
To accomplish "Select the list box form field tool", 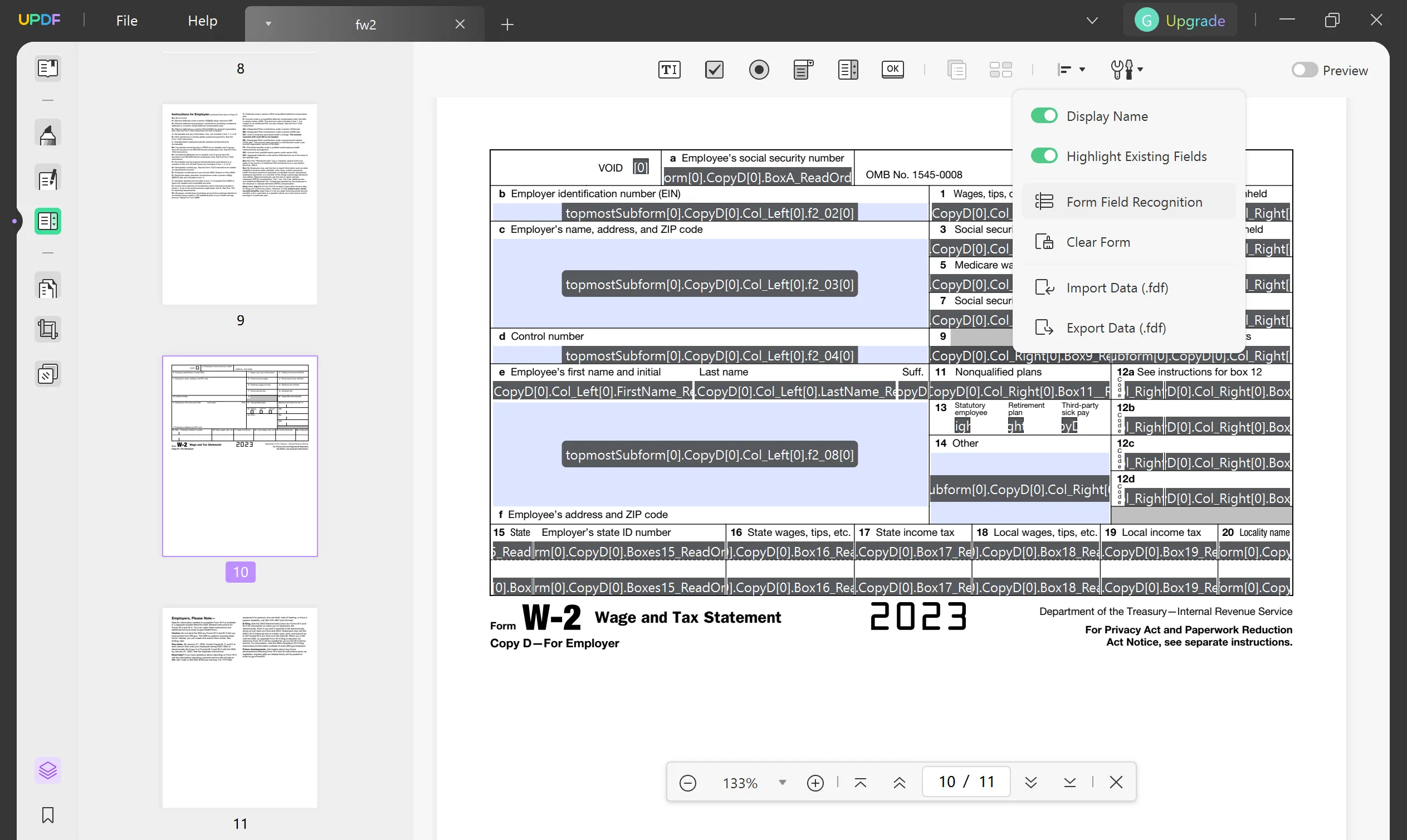I will click(847, 69).
